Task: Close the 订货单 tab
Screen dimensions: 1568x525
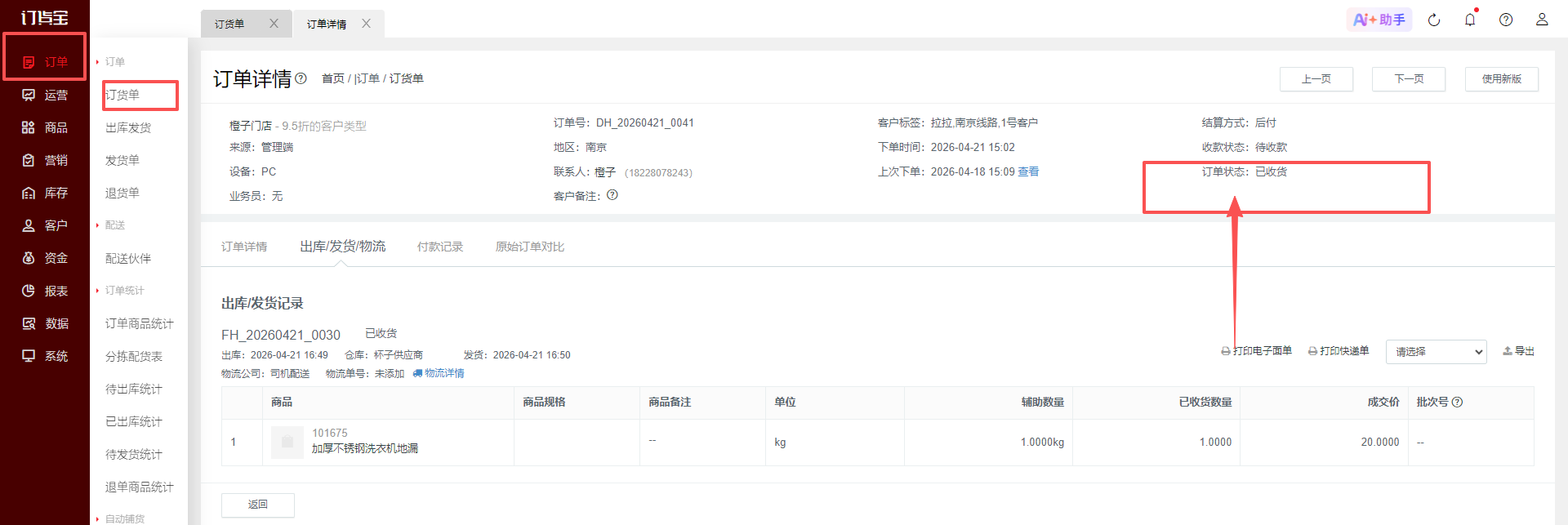Action: coord(274,24)
